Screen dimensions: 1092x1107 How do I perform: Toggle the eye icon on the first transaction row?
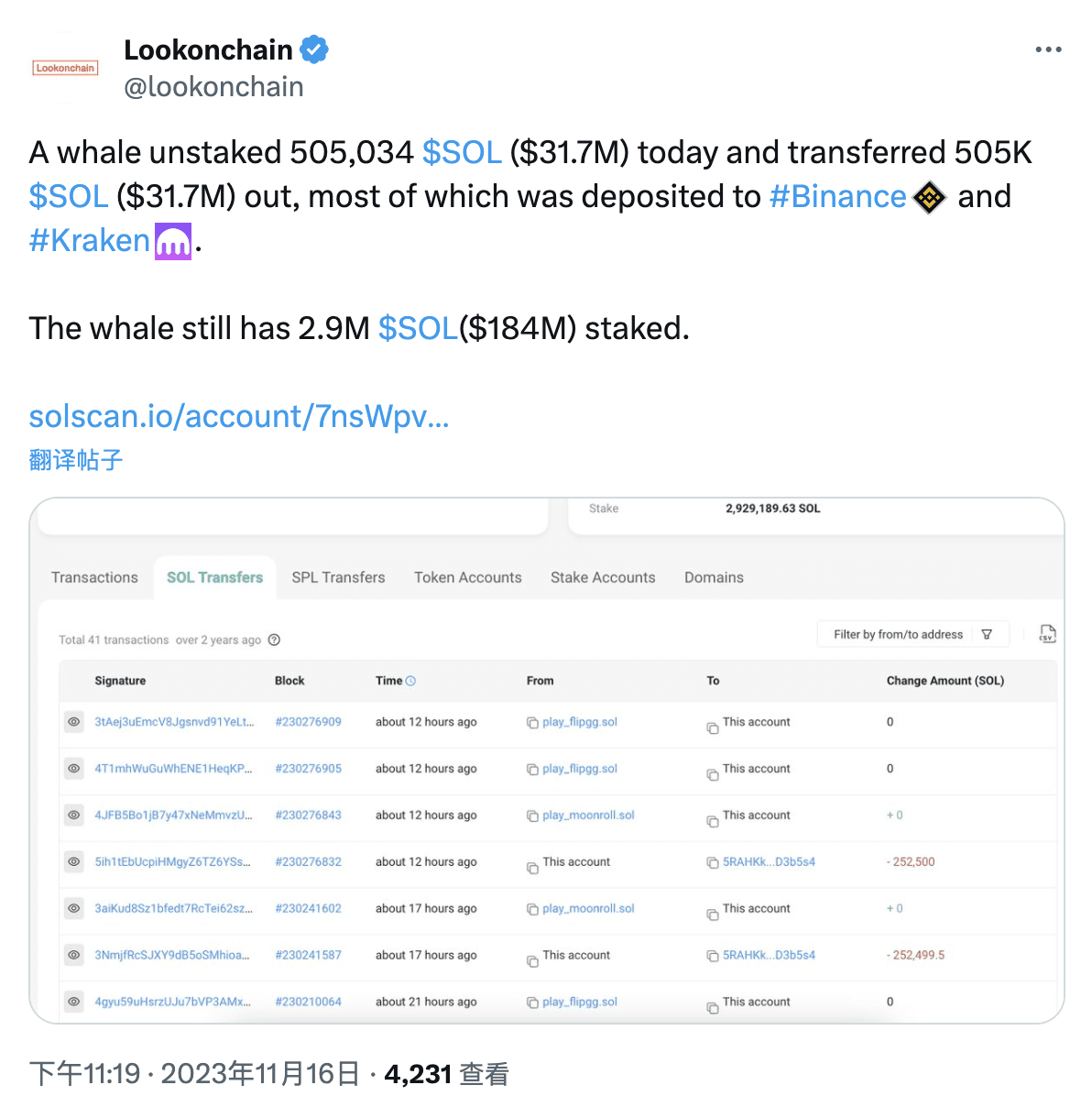click(x=73, y=722)
